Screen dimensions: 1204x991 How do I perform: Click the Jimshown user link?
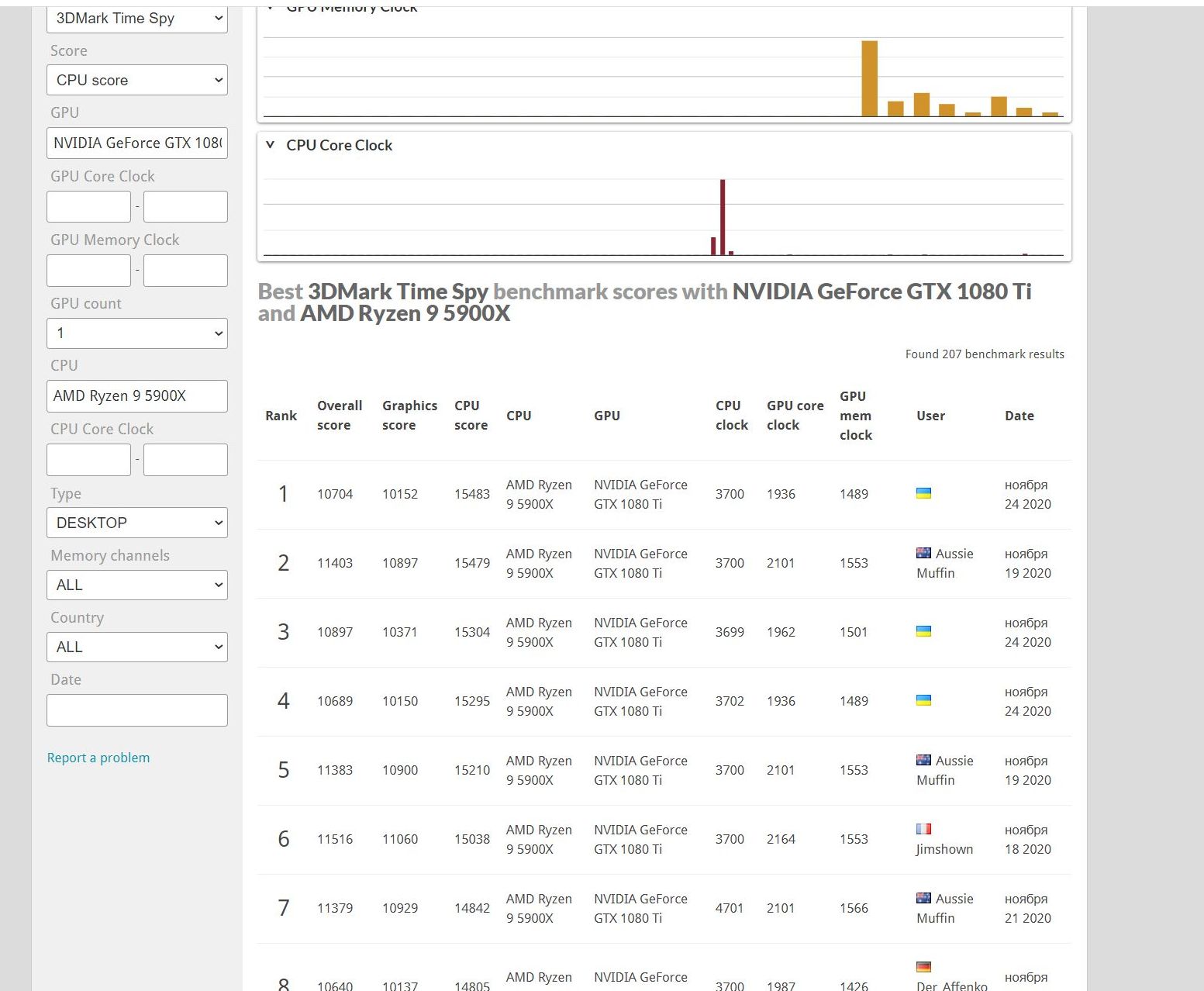(944, 849)
